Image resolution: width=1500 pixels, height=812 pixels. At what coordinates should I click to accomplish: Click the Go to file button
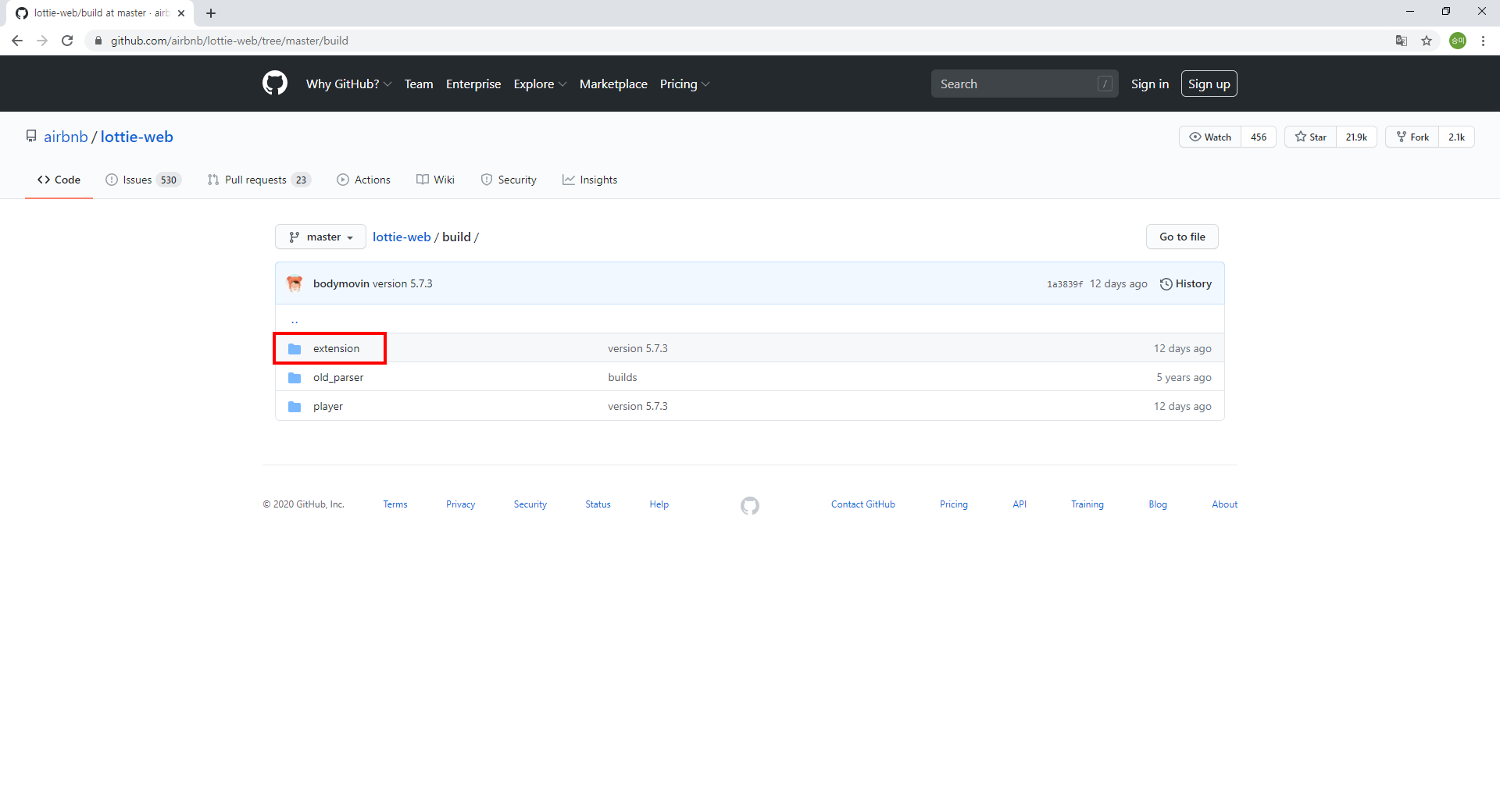coord(1182,237)
